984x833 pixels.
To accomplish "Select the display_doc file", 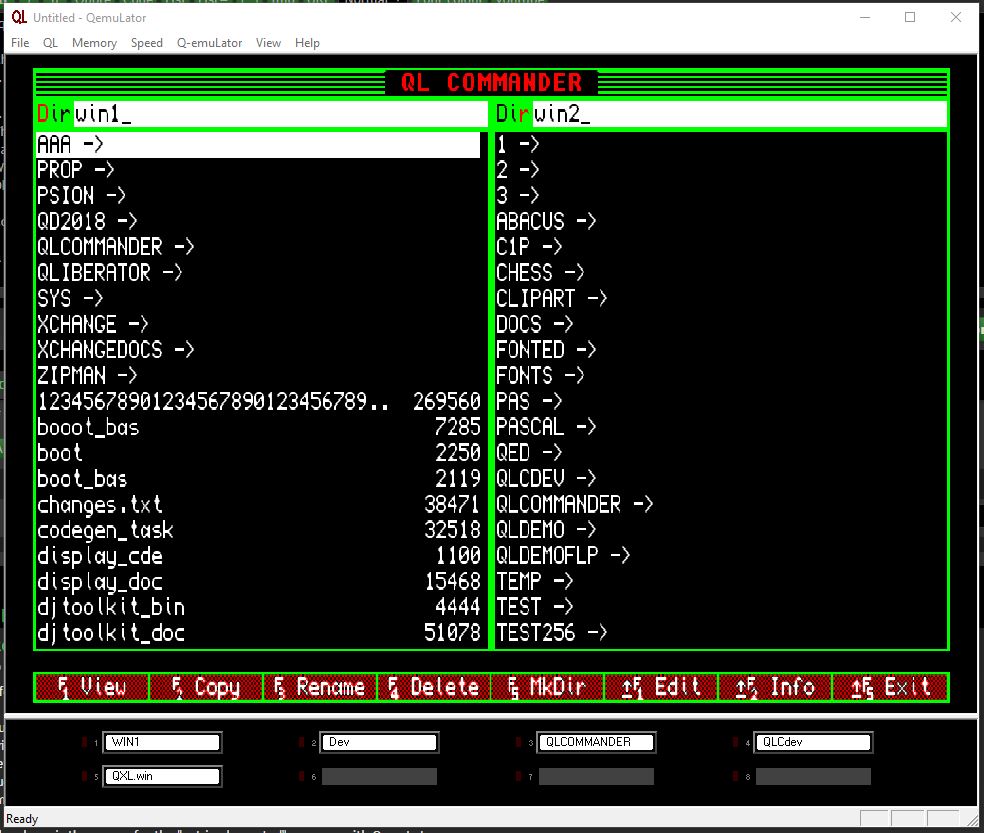I will coord(258,582).
